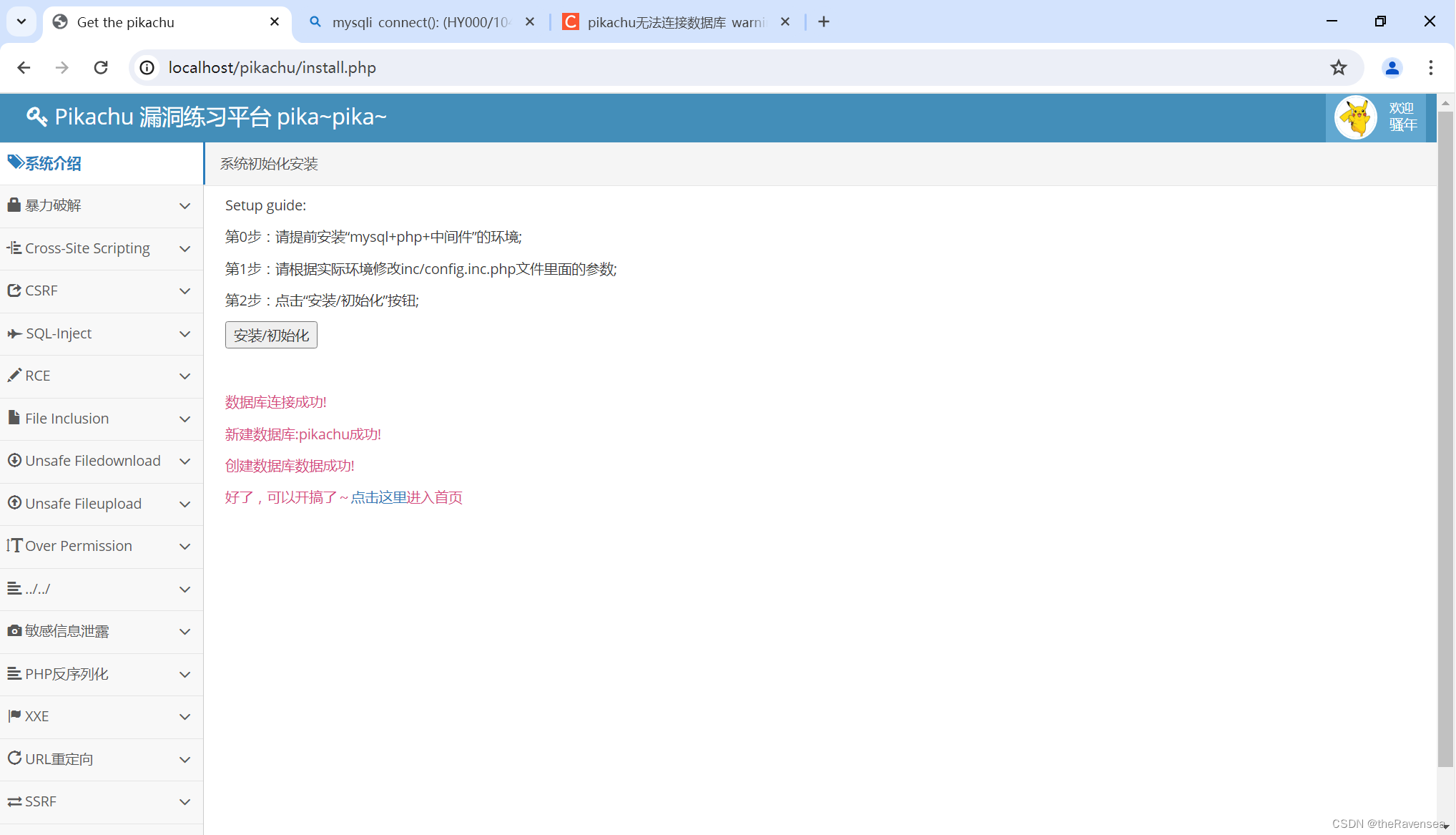1456x835 pixels.
Task: Click the File Inclusion document icon
Action: (x=14, y=417)
